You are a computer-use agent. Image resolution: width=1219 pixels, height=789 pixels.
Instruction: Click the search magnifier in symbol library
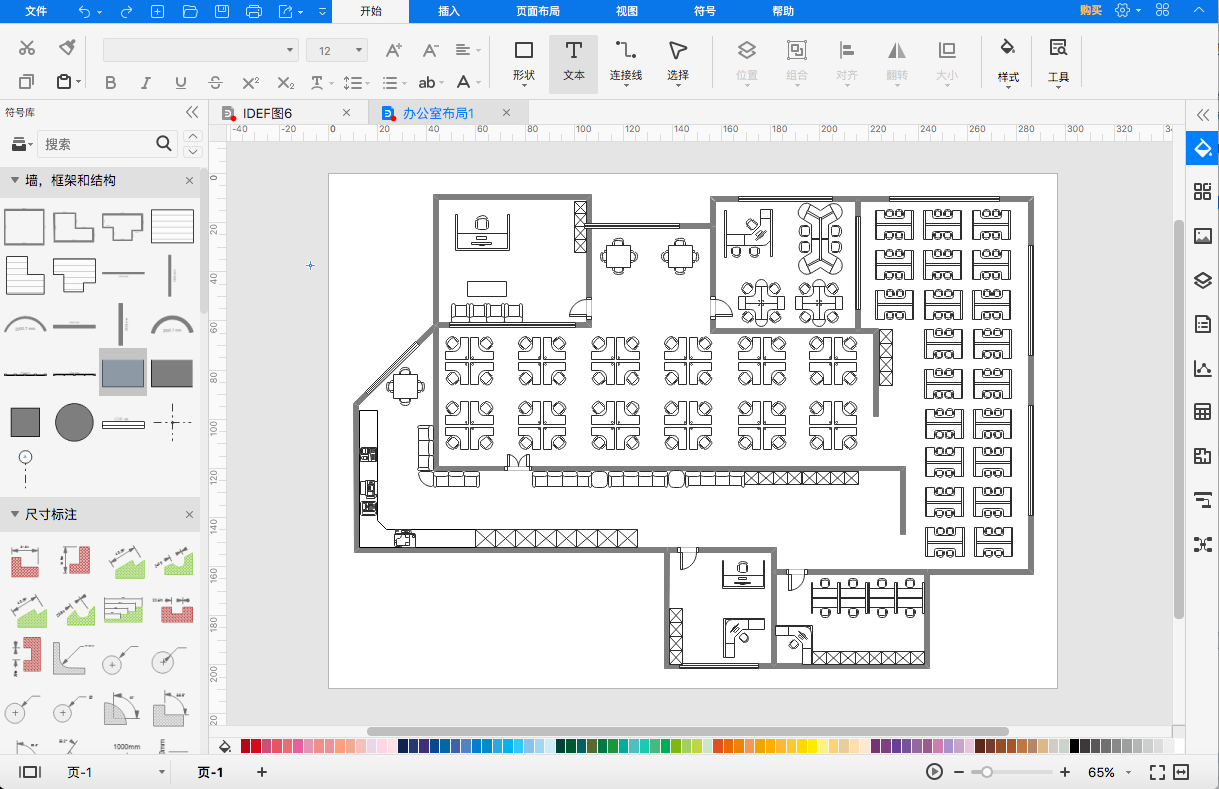coord(165,144)
